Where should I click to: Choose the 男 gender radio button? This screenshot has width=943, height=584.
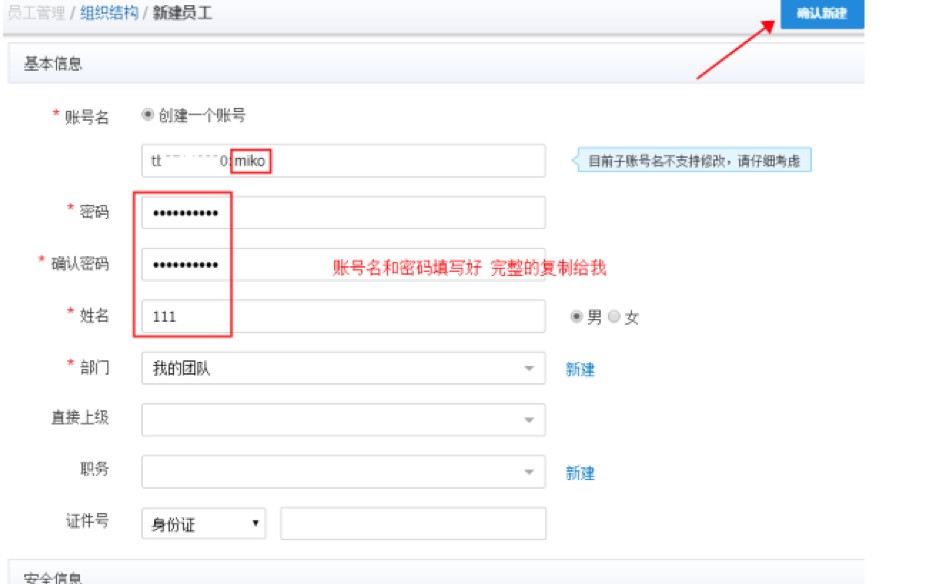click(576, 316)
